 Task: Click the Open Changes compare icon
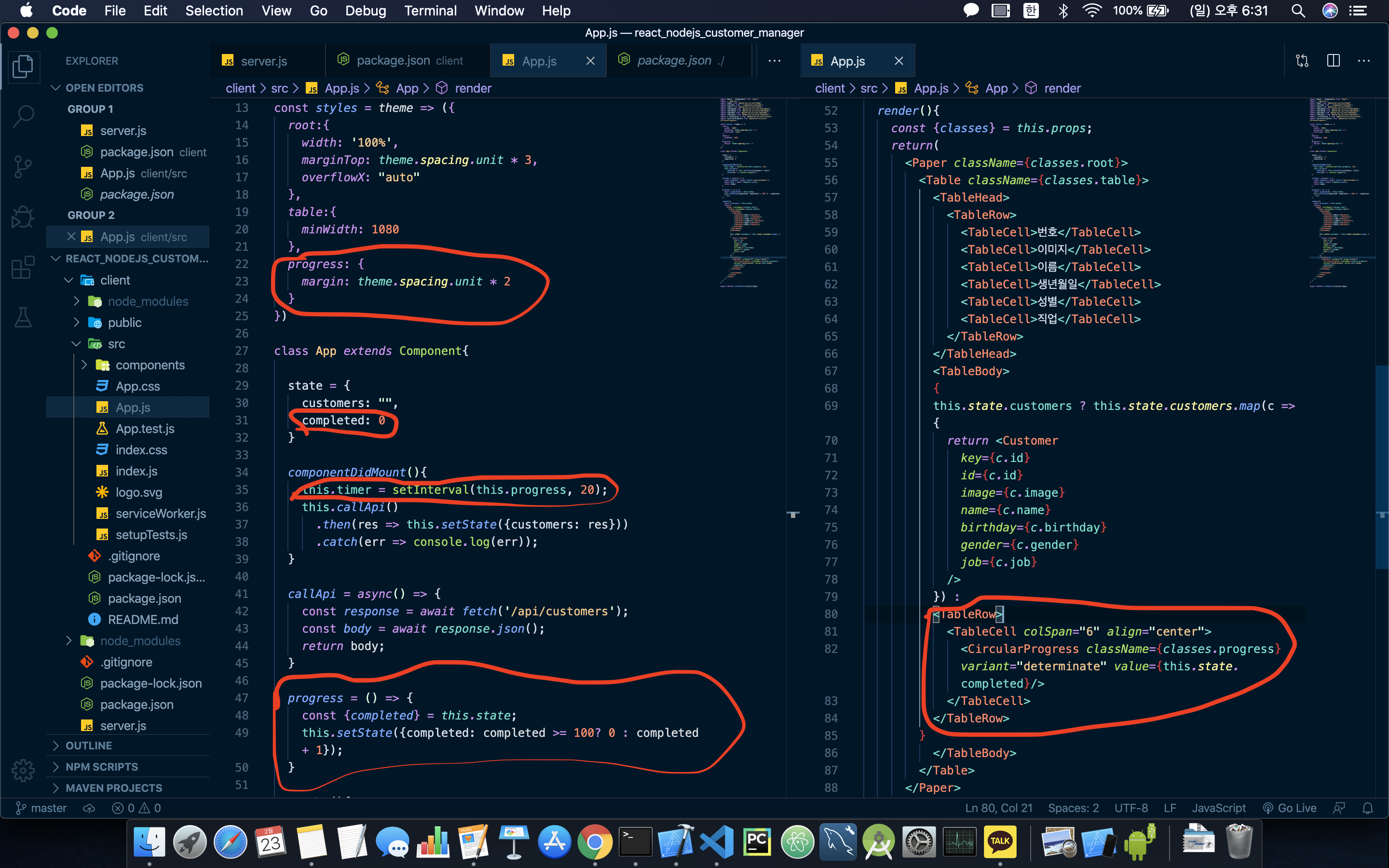tap(1302, 61)
